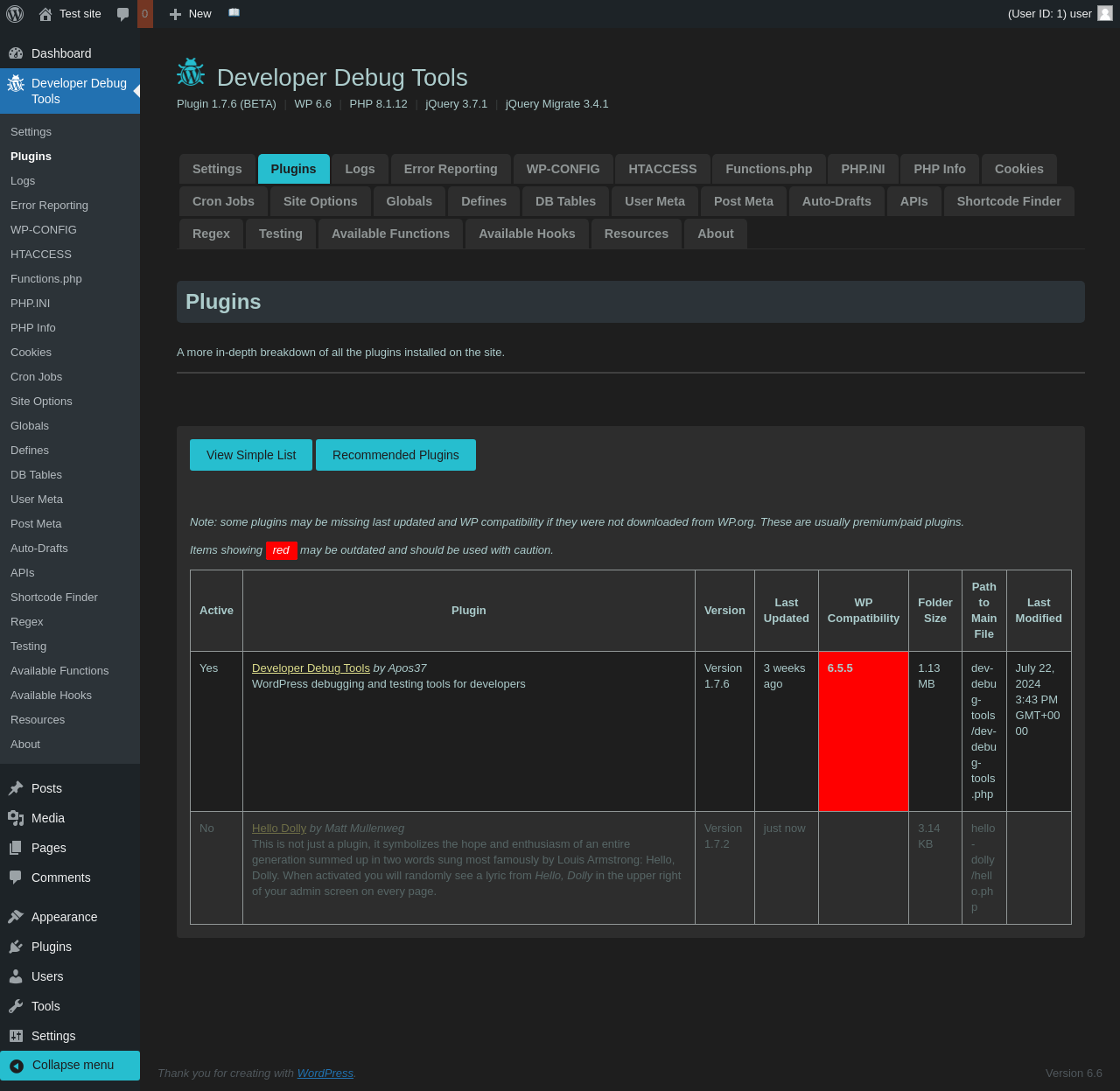This screenshot has height=1091, width=1120.
Task: Click the red 6.5.5 compatibility cell
Action: (x=863, y=731)
